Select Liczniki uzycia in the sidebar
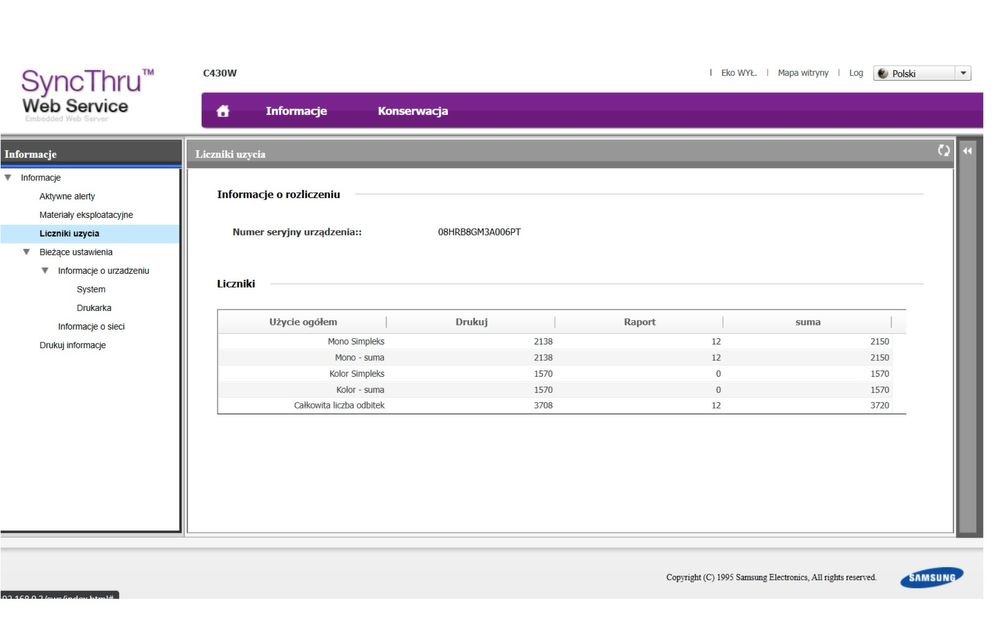 (x=70, y=234)
